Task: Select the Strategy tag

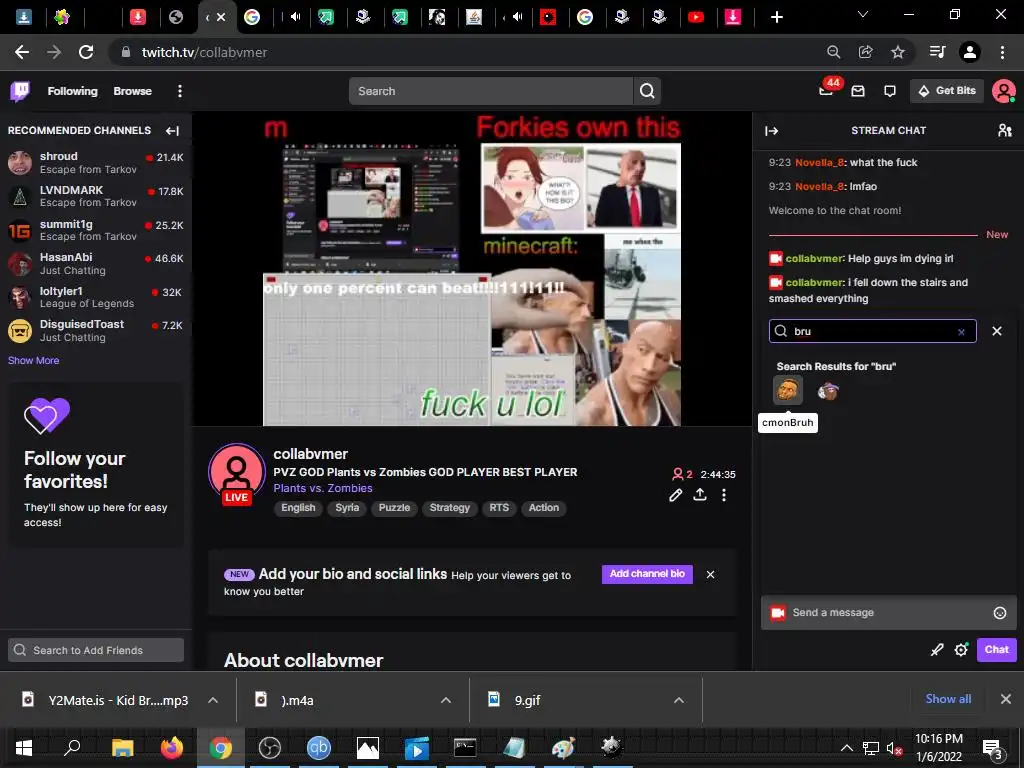Action: [450, 508]
